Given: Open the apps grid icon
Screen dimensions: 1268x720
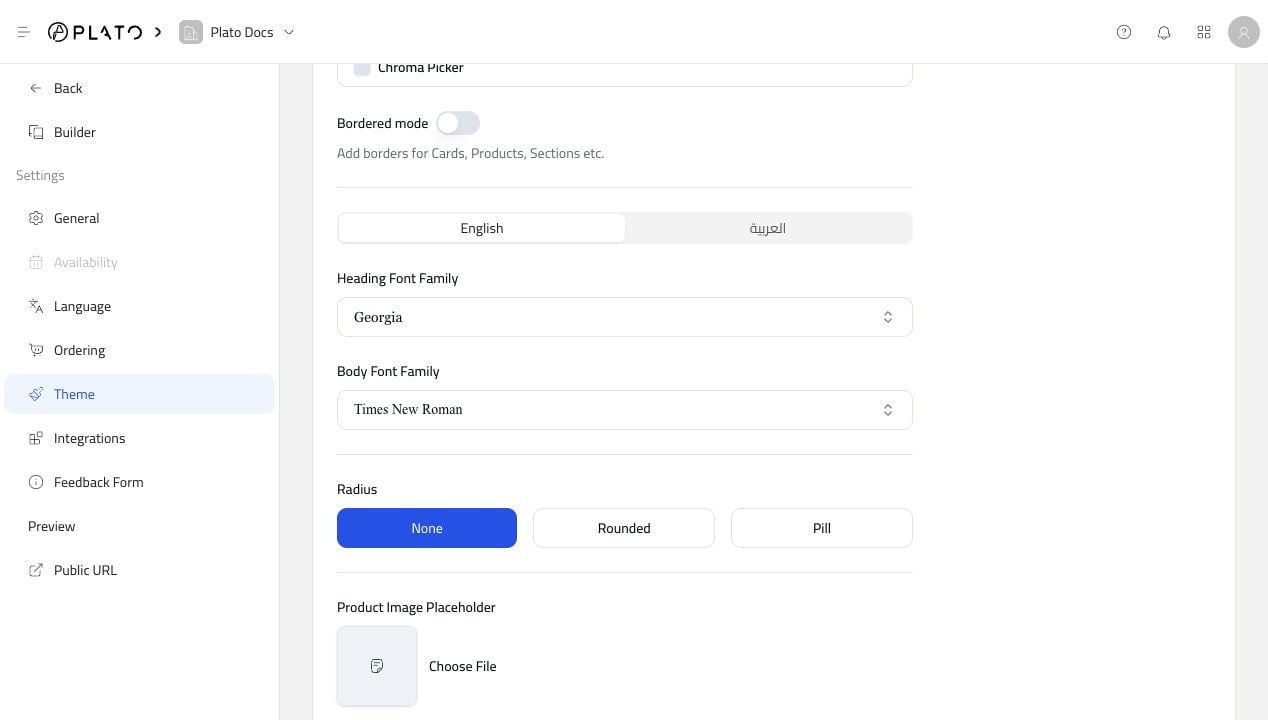Looking at the screenshot, I should 1204,32.
